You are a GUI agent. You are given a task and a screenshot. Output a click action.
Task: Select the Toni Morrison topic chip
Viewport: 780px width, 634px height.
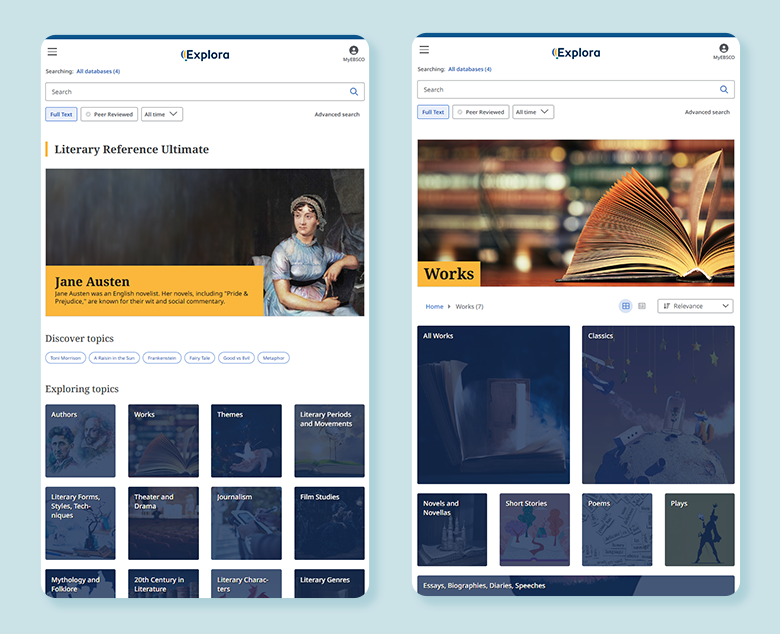pos(65,357)
